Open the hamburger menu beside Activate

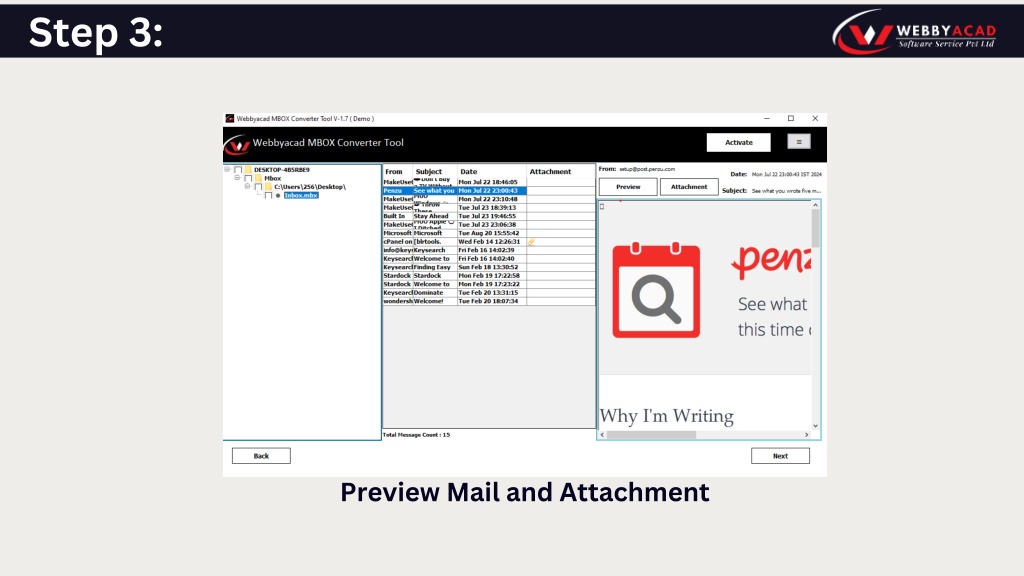point(799,142)
